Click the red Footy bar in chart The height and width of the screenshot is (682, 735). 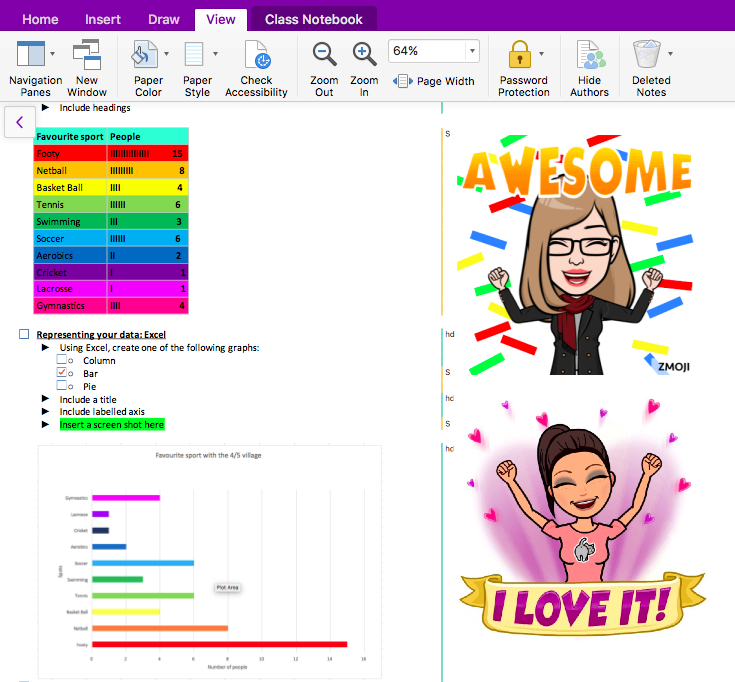tap(219, 645)
